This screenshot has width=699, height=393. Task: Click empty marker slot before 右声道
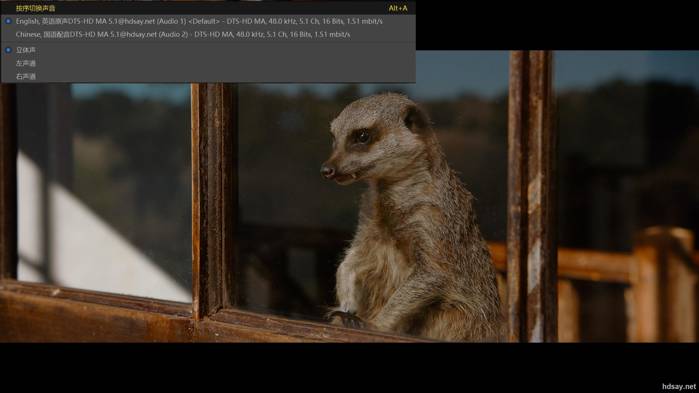[x=8, y=77]
